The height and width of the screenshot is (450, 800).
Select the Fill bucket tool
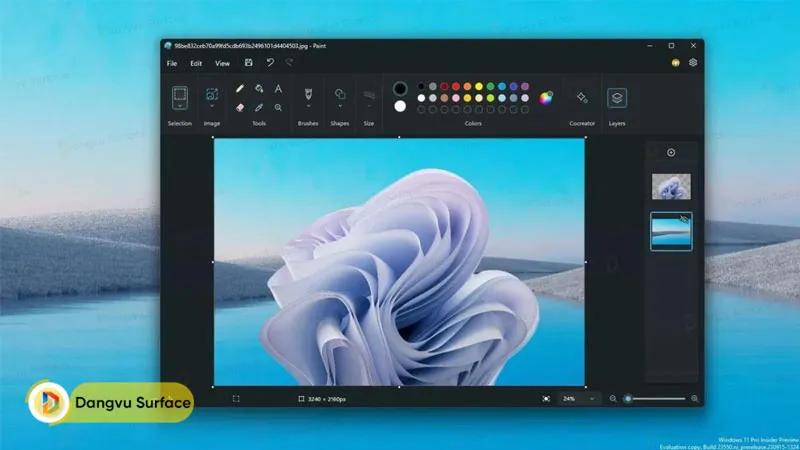click(259, 89)
